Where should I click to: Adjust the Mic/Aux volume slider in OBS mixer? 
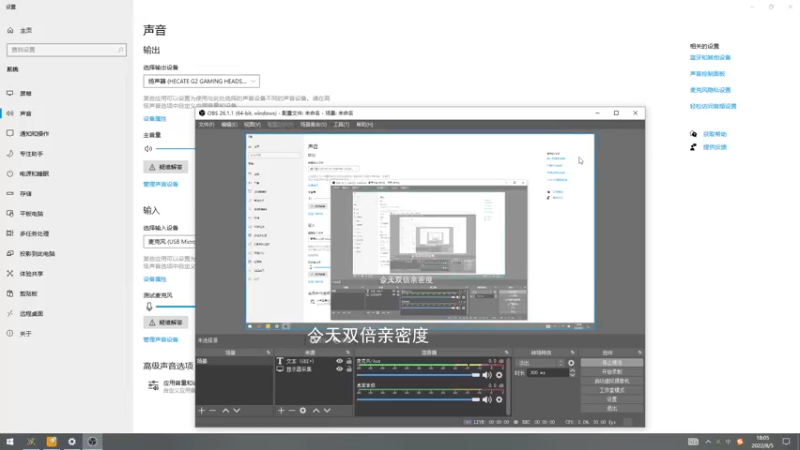coord(418,375)
